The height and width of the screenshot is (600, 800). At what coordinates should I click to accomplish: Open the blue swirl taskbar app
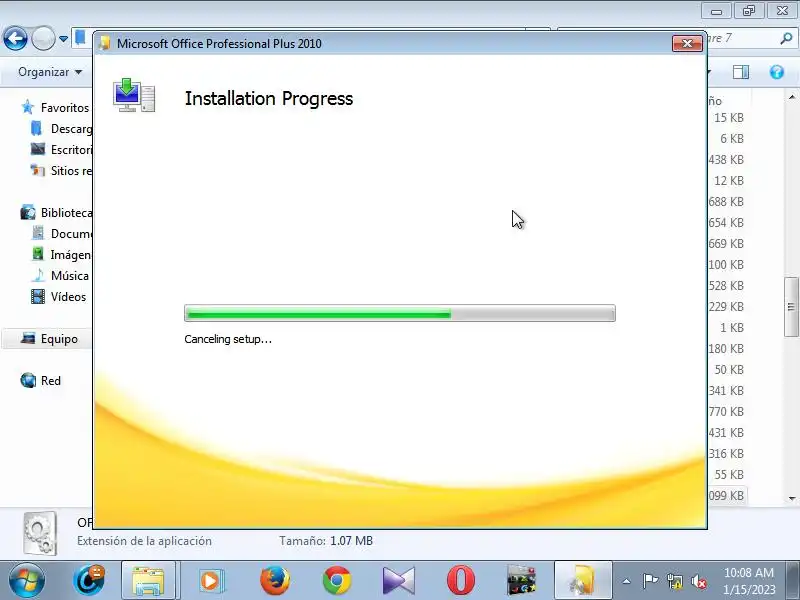88,580
